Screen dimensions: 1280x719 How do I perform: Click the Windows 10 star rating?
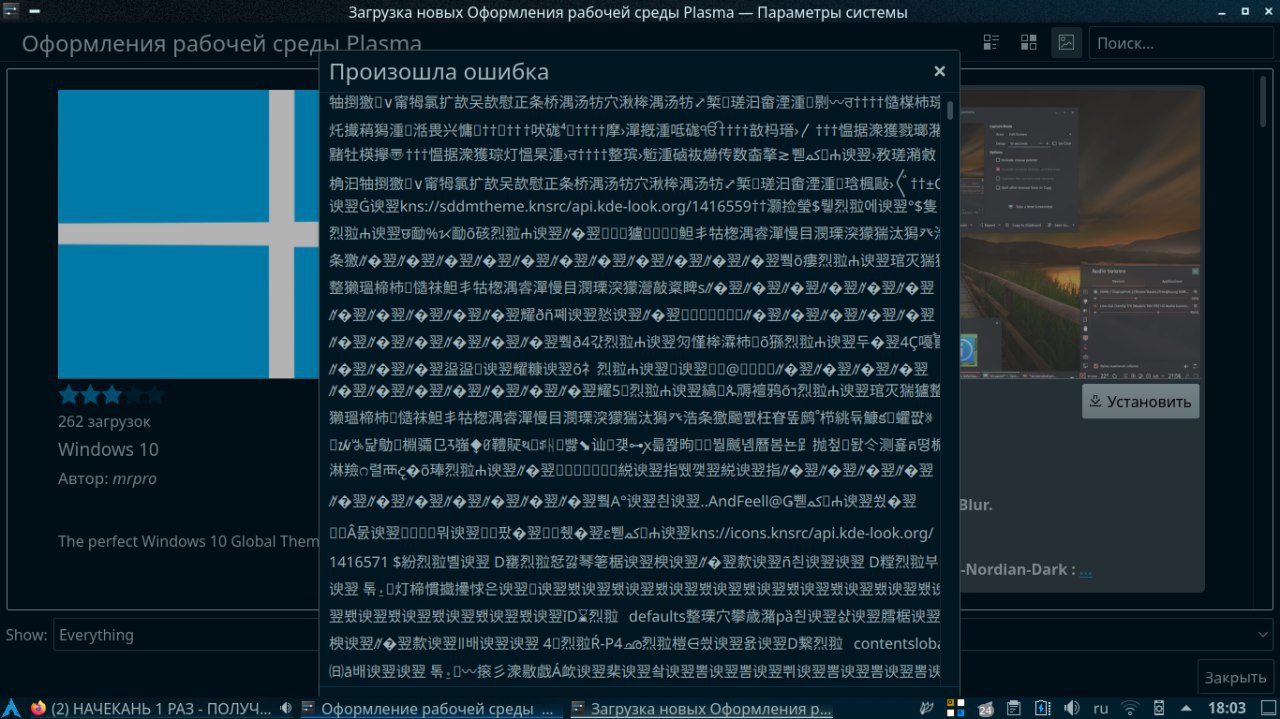coord(110,395)
